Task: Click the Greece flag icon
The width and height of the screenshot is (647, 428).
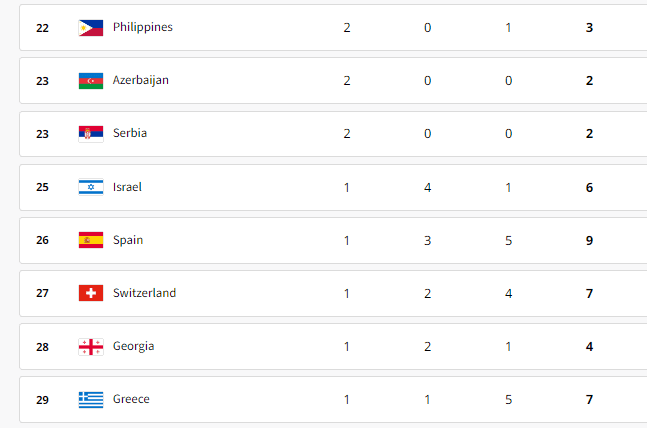Action: point(91,400)
